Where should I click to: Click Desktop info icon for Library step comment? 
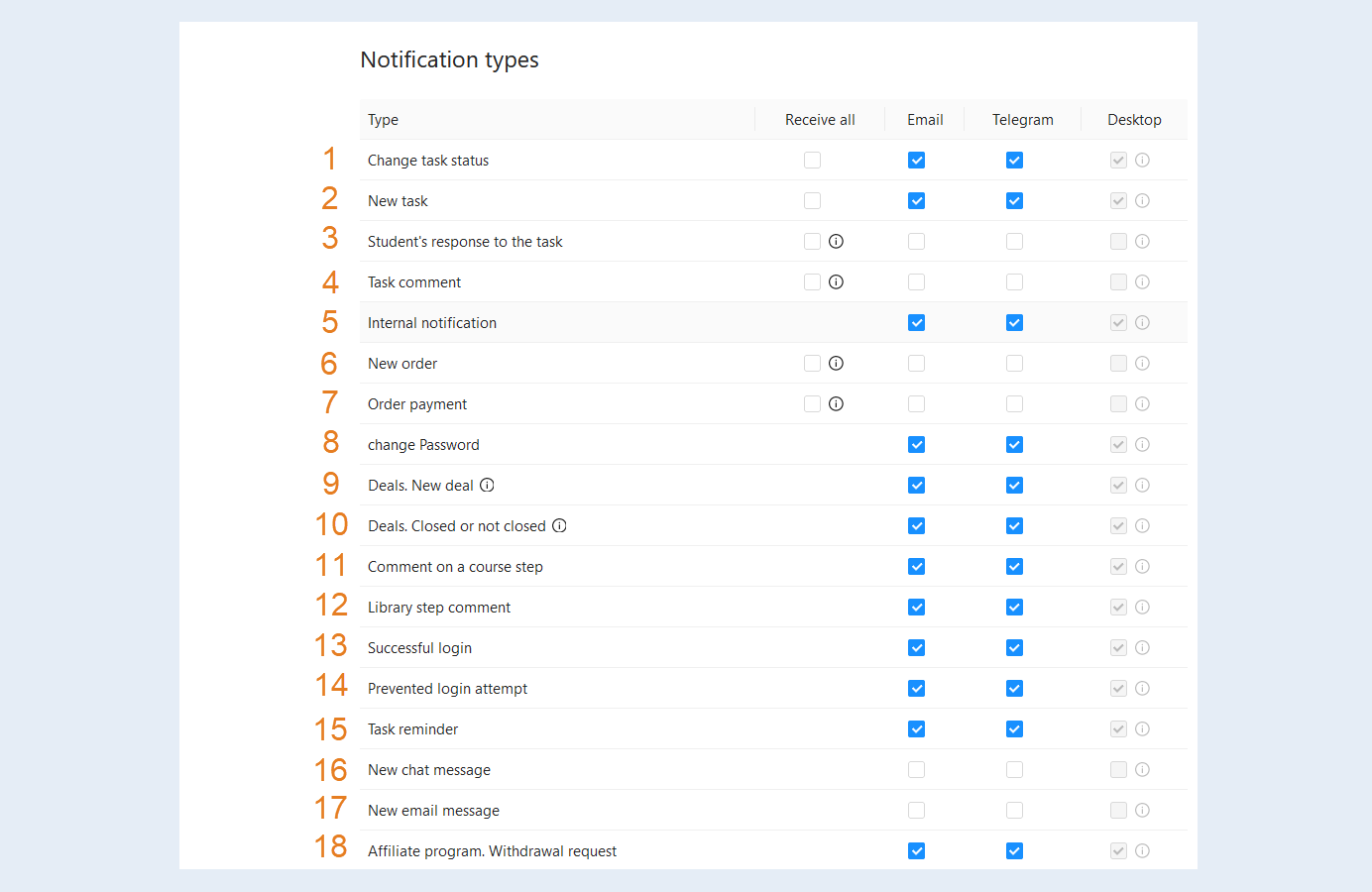point(1142,607)
